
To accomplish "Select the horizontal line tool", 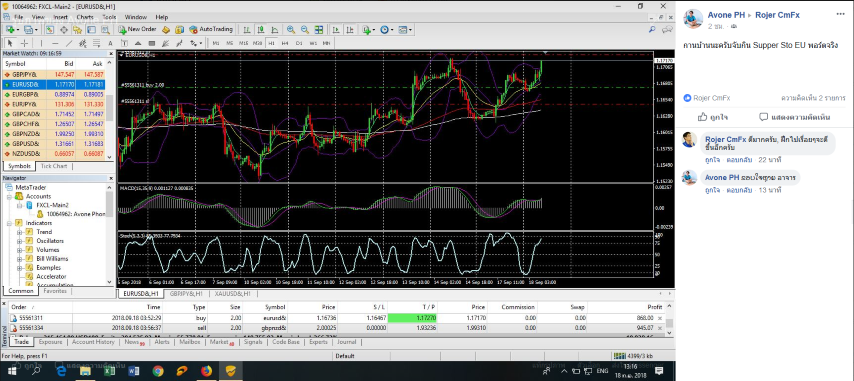I will 55,43.
